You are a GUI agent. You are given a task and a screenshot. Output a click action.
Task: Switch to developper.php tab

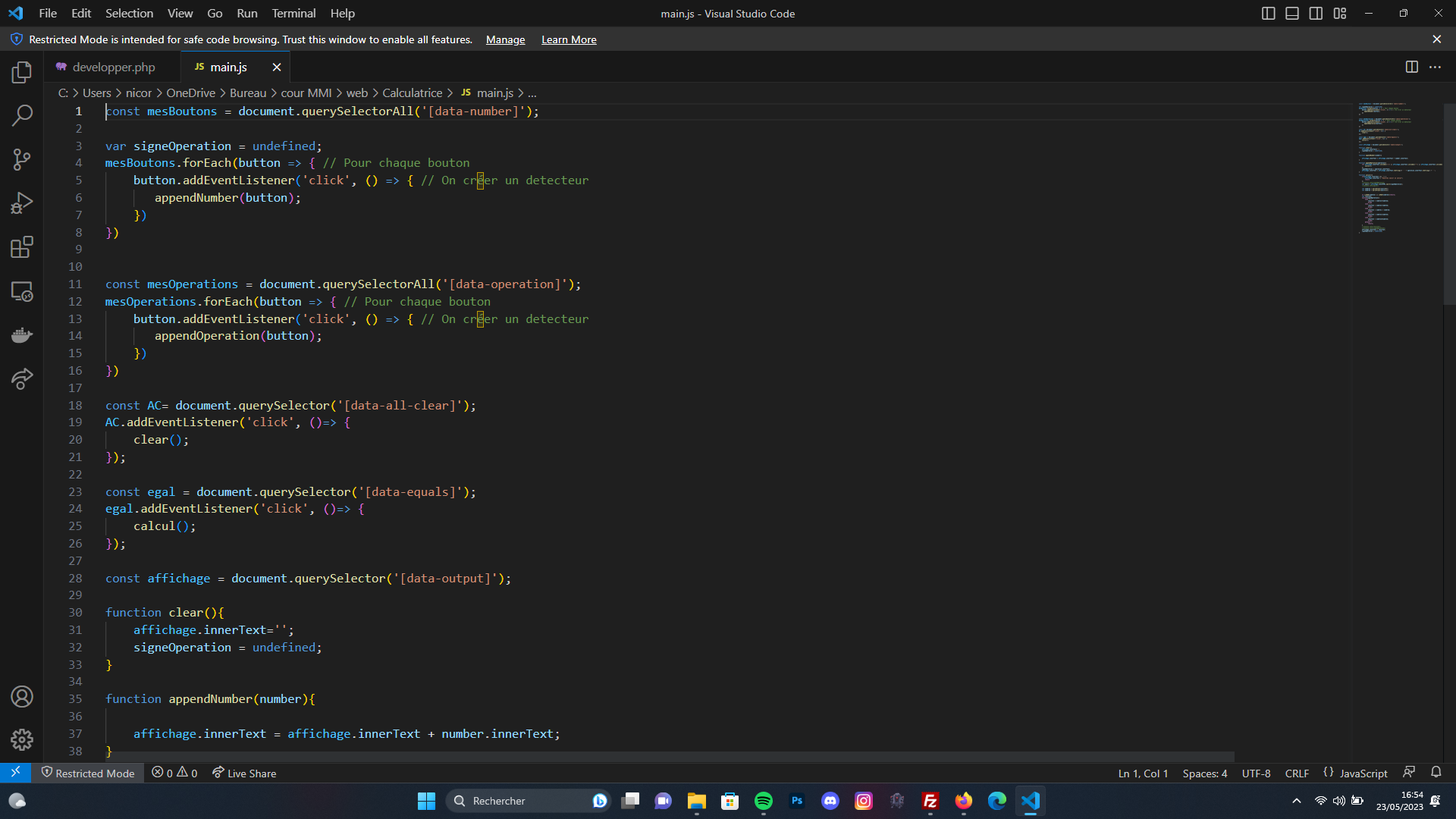pyautogui.click(x=114, y=67)
